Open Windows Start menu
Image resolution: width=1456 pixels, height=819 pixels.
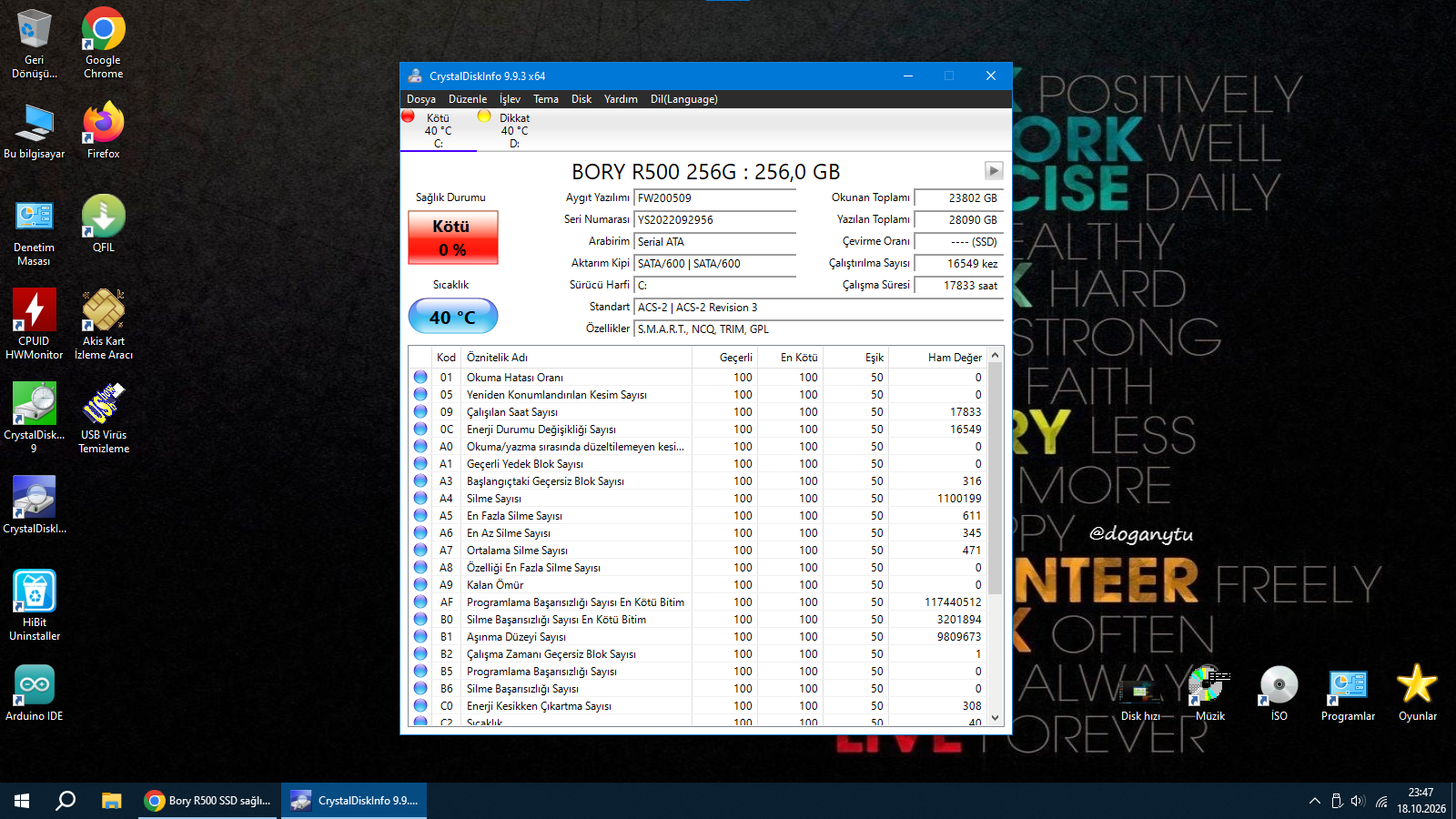[22, 801]
